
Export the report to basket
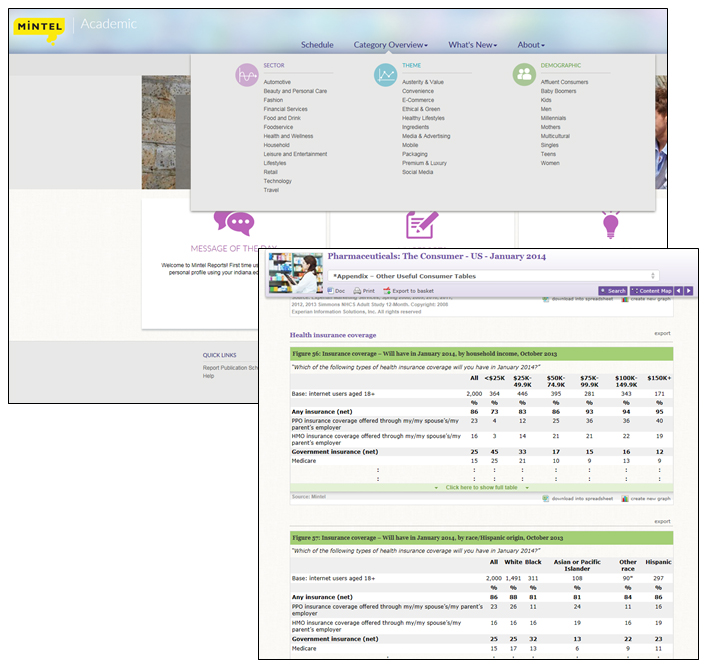coord(409,291)
